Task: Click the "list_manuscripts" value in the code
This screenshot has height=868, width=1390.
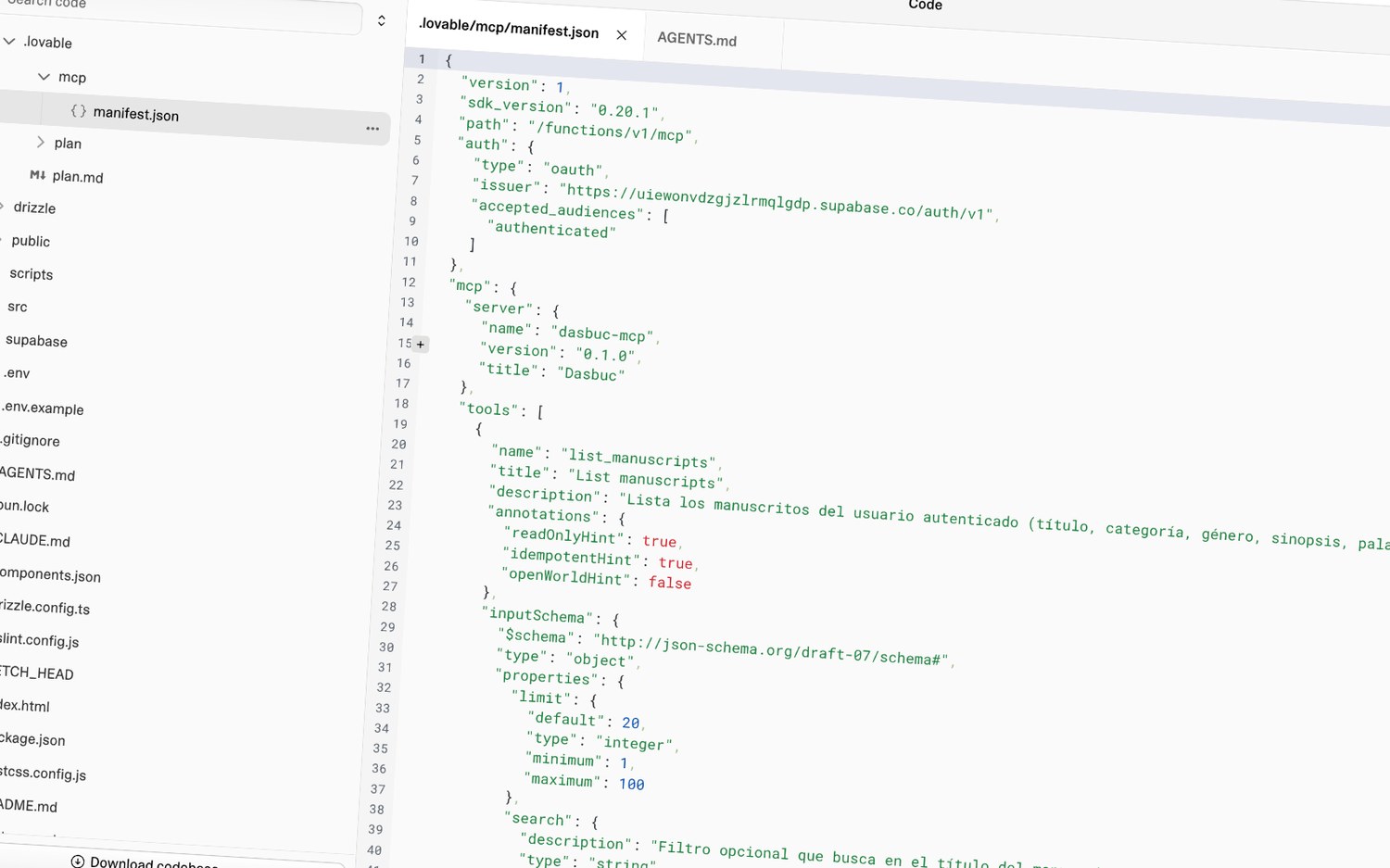Action: [x=638, y=458]
